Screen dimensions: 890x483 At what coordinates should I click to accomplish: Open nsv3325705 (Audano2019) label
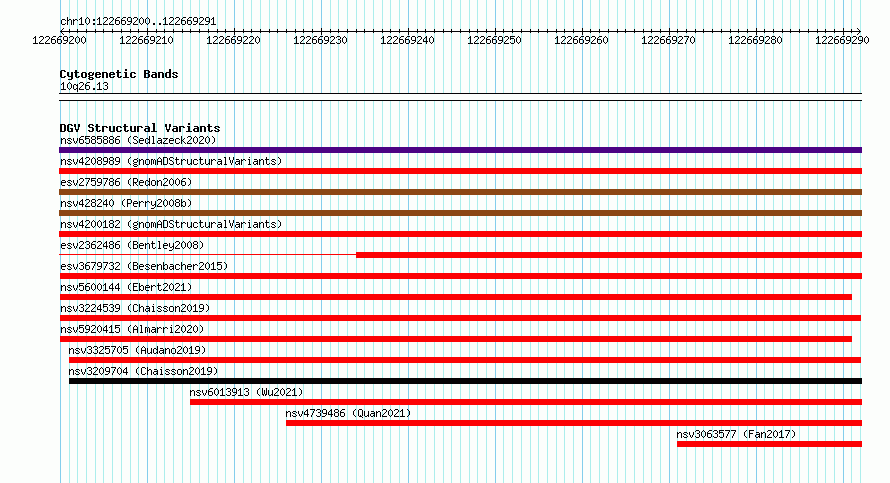tap(137, 350)
